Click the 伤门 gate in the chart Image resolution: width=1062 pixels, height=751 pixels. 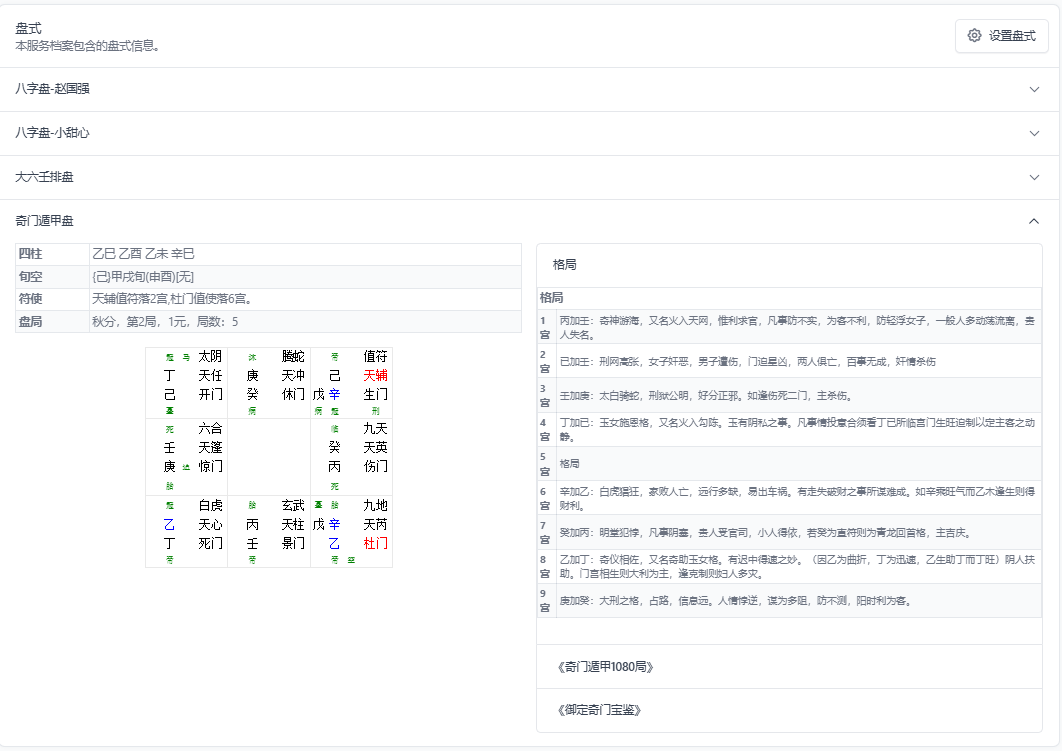pyautogui.click(x=375, y=466)
